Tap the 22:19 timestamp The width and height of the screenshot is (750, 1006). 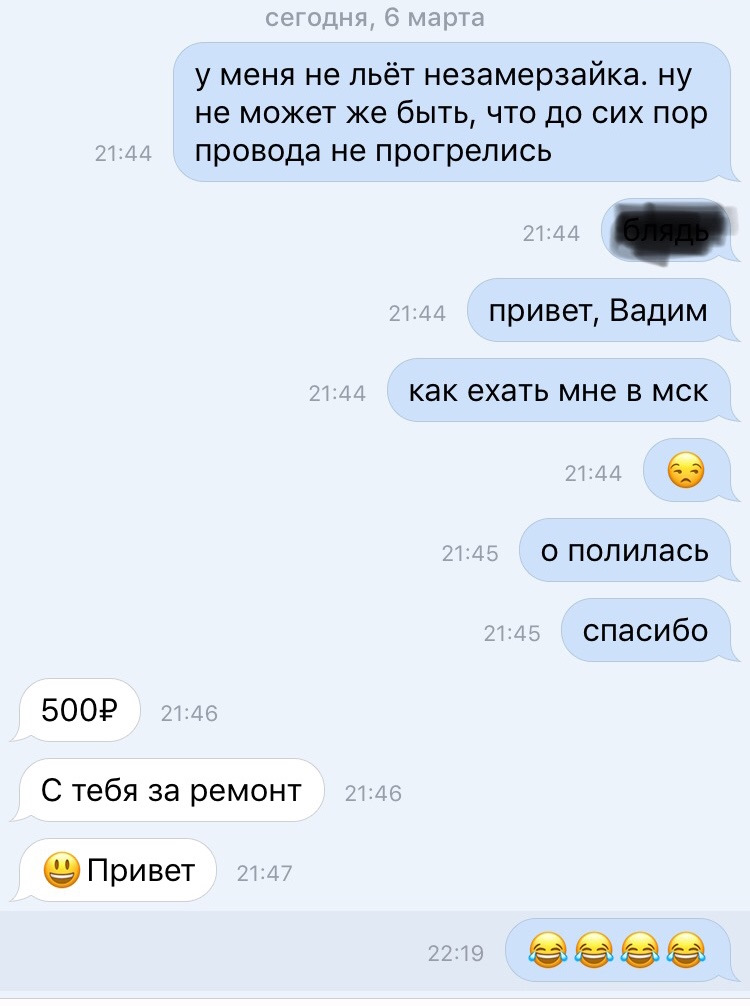(x=456, y=953)
